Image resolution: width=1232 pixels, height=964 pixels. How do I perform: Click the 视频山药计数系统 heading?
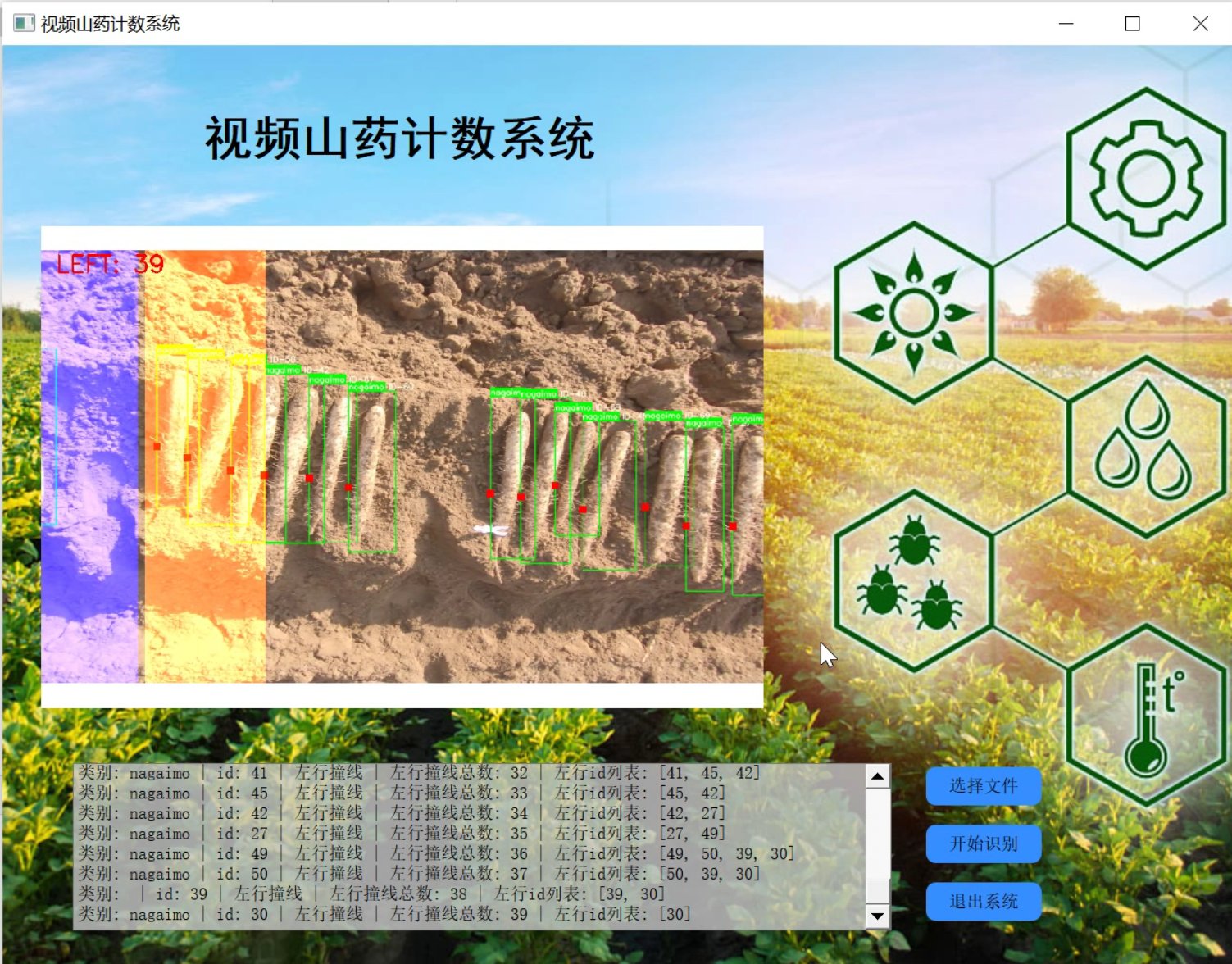(x=399, y=138)
